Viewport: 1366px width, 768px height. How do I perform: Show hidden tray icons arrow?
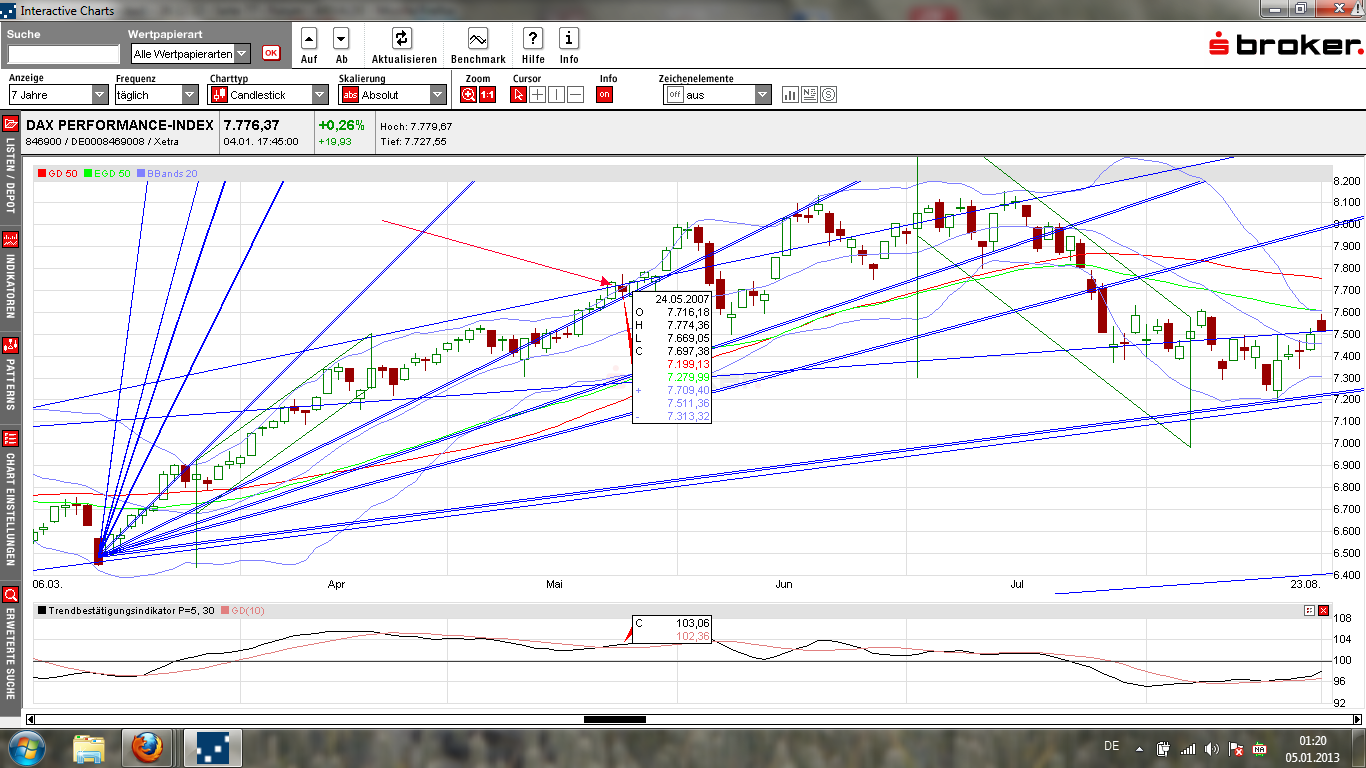pyautogui.click(x=1138, y=748)
